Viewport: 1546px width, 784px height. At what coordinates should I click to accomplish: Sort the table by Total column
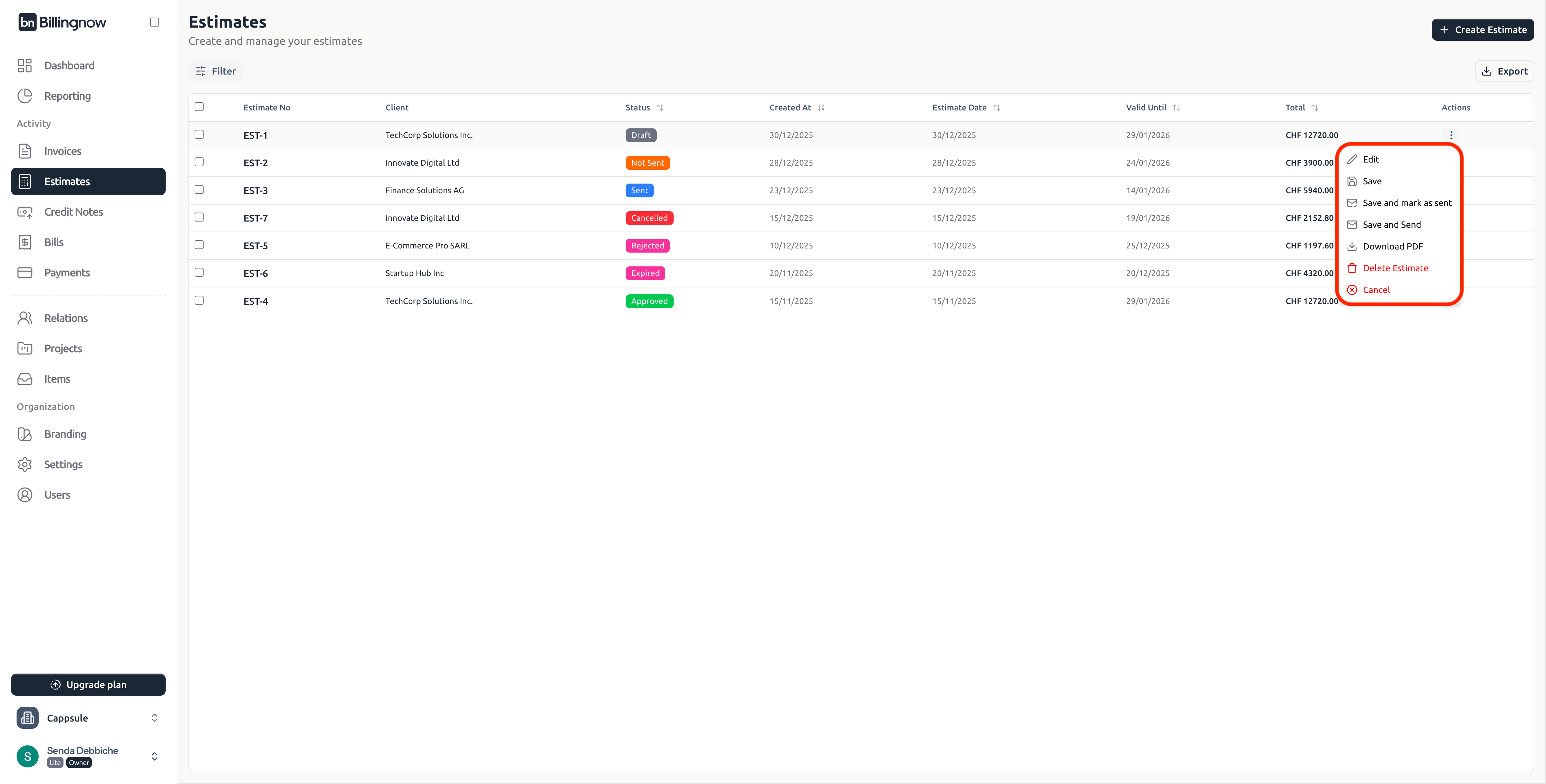1314,107
